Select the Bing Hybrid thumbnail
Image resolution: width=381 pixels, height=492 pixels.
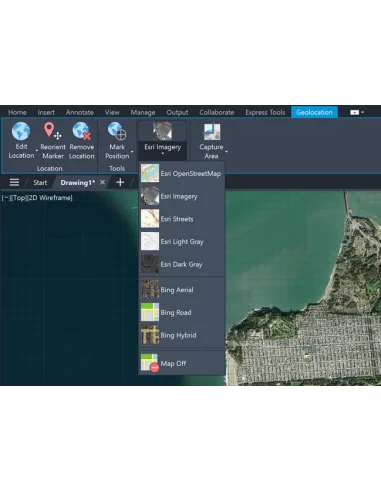[150, 335]
